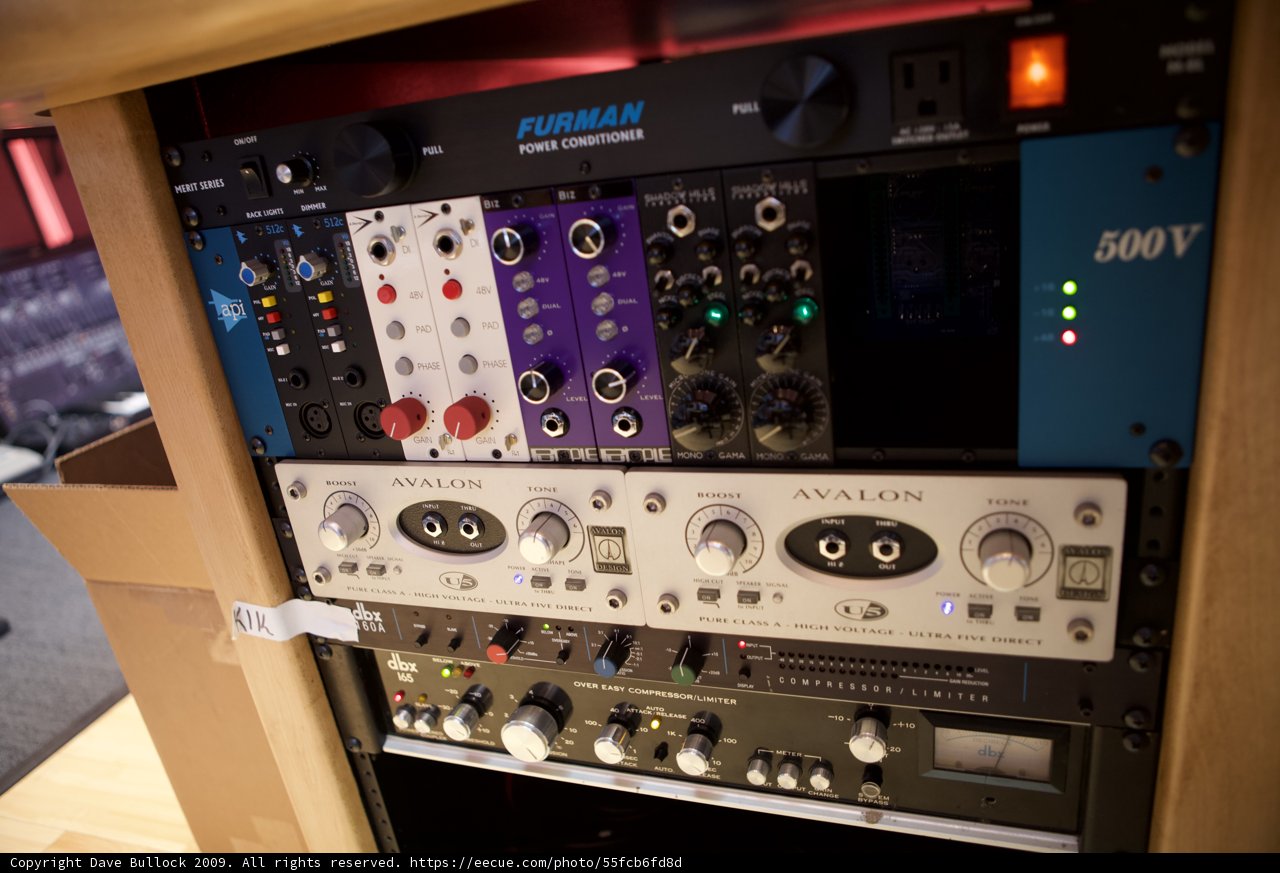Flip the TONE switch on right Avalon U5
The image size is (1280, 873).
[x=1026, y=612]
